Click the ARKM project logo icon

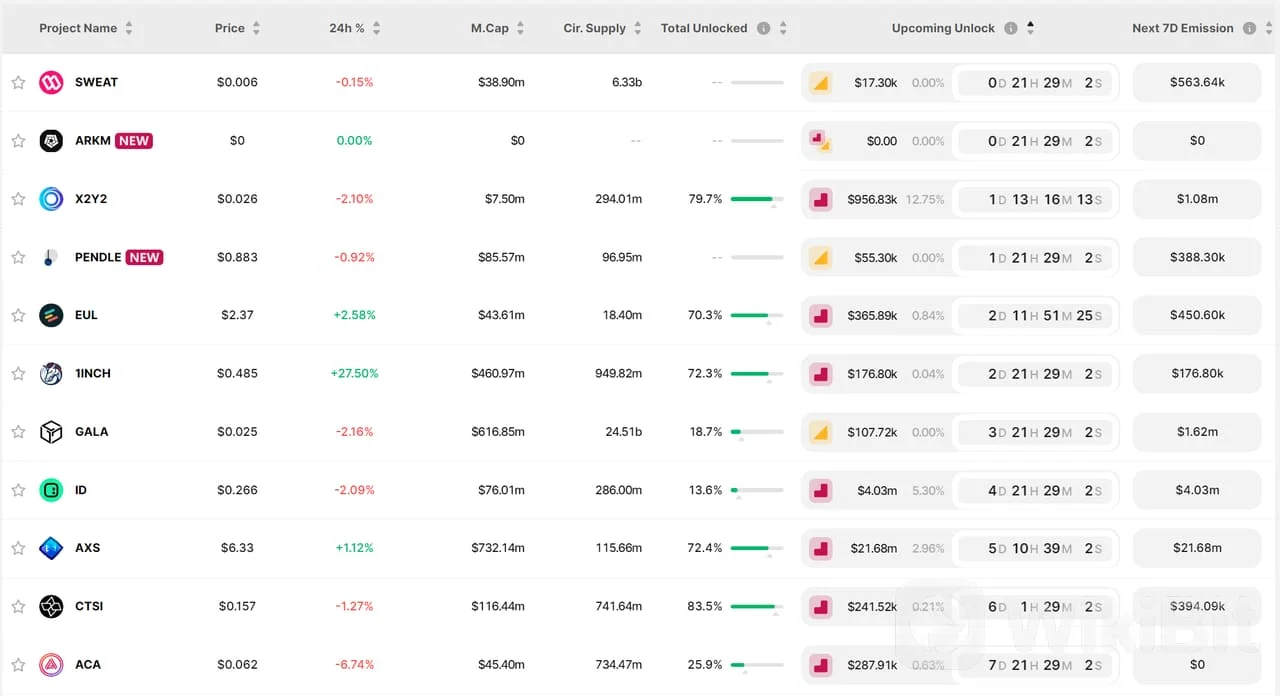pos(51,141)
